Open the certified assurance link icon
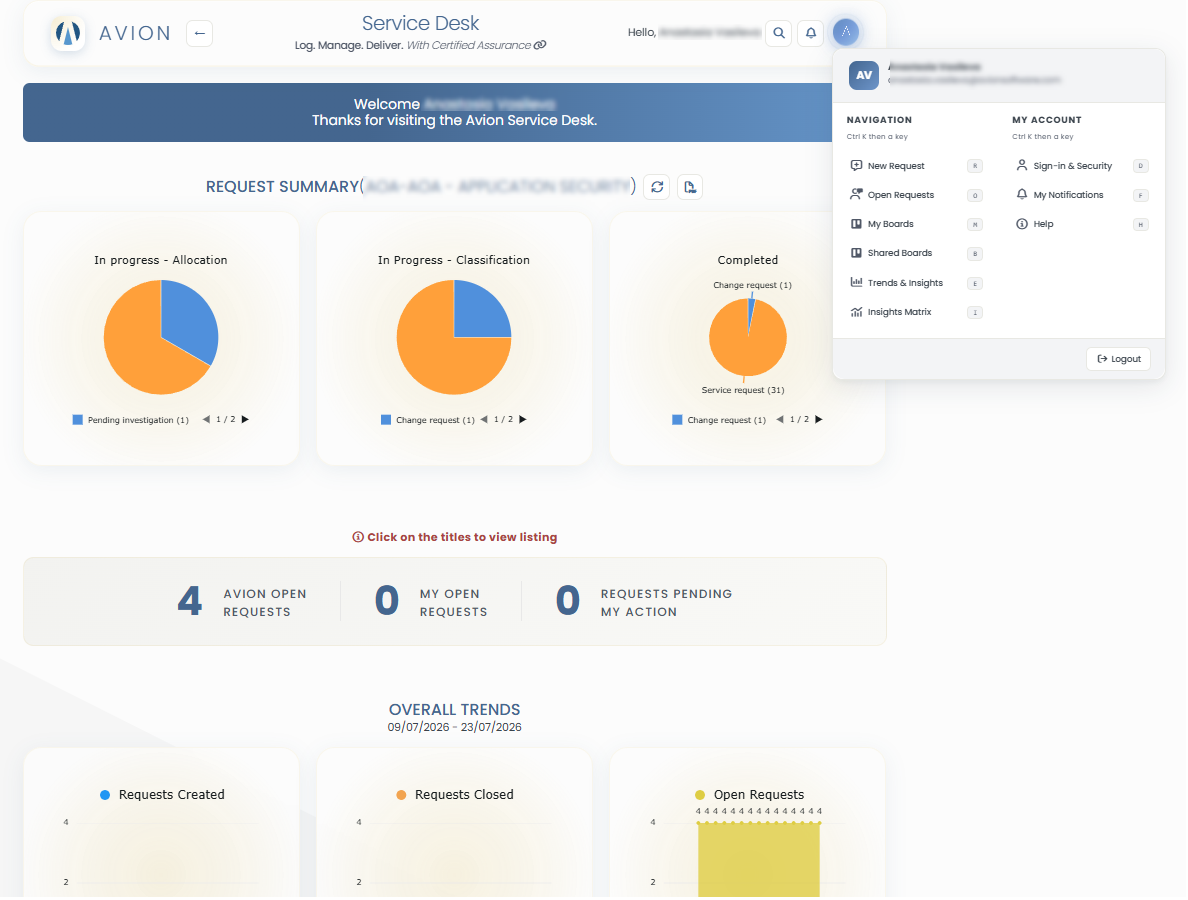 [540, 45]
